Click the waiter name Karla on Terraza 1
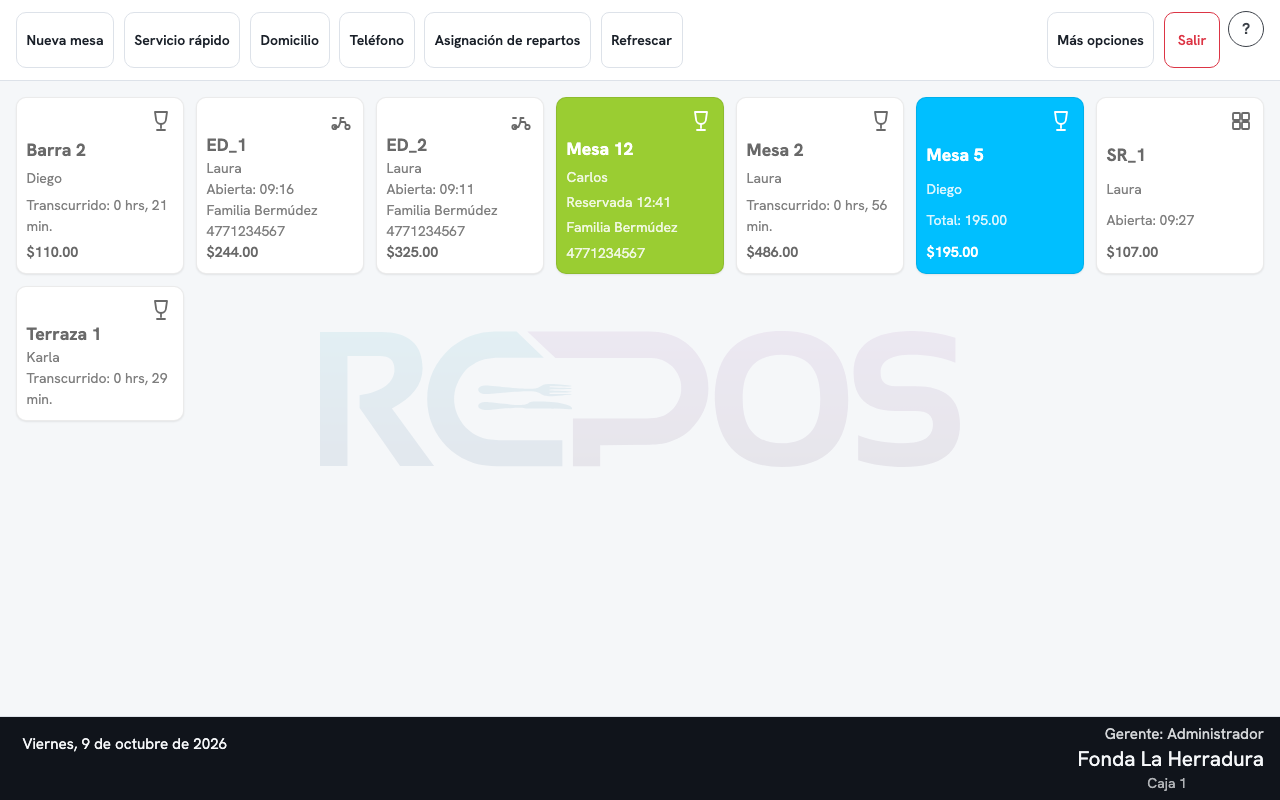Screen dimensions: 1280x800 (43, 357)
